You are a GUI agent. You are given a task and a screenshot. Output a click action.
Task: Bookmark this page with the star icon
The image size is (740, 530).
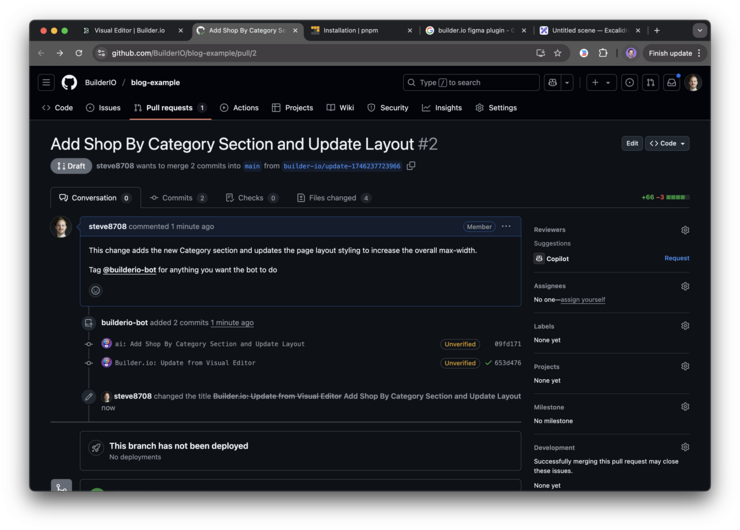[x=558, y=53]
